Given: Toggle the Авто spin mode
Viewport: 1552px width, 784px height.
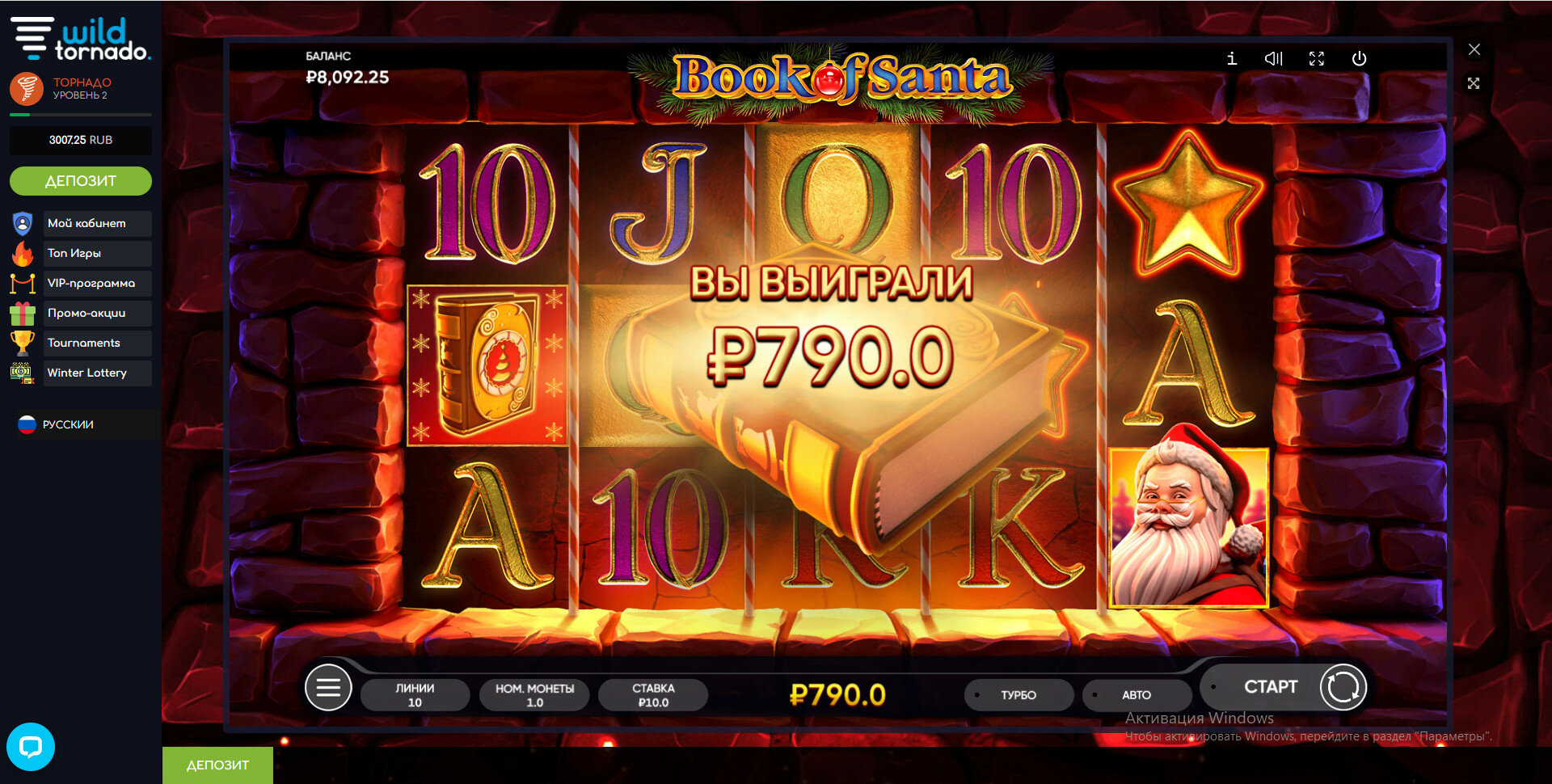Looking at the screenshot, I should [1137, 695].
